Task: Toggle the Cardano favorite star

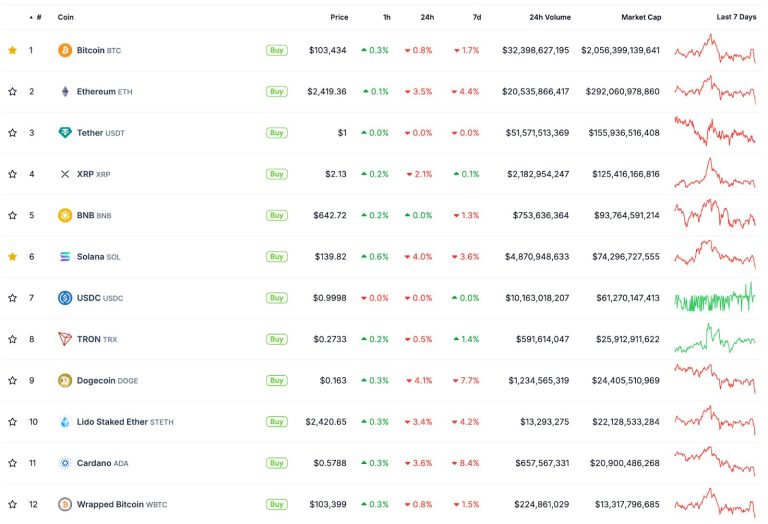Action: point(13,463)
